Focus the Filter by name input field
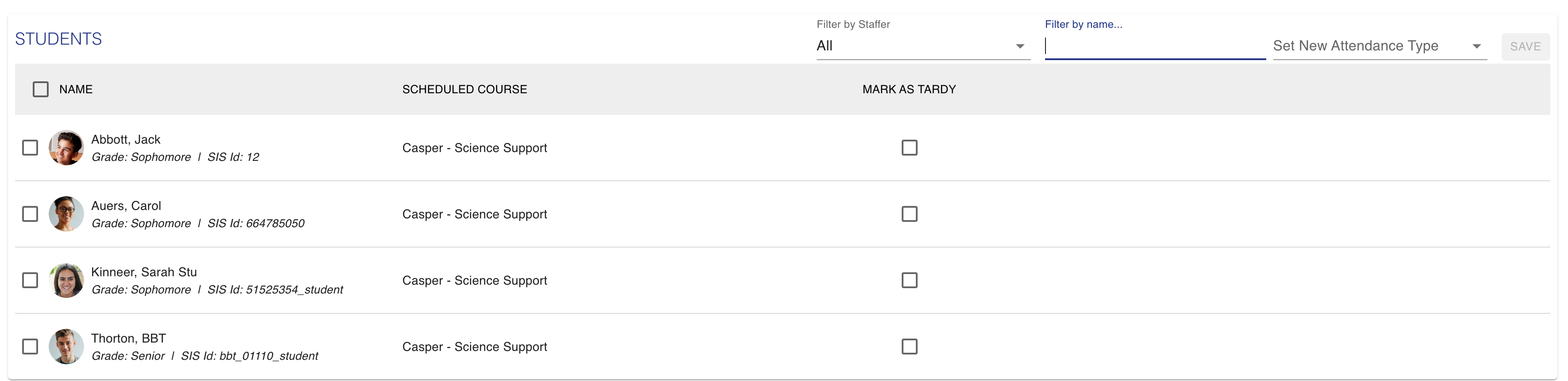Image resolution: width=1568 pixels, height=381 pixels. pyautogui.click(x=1155, y=46)
